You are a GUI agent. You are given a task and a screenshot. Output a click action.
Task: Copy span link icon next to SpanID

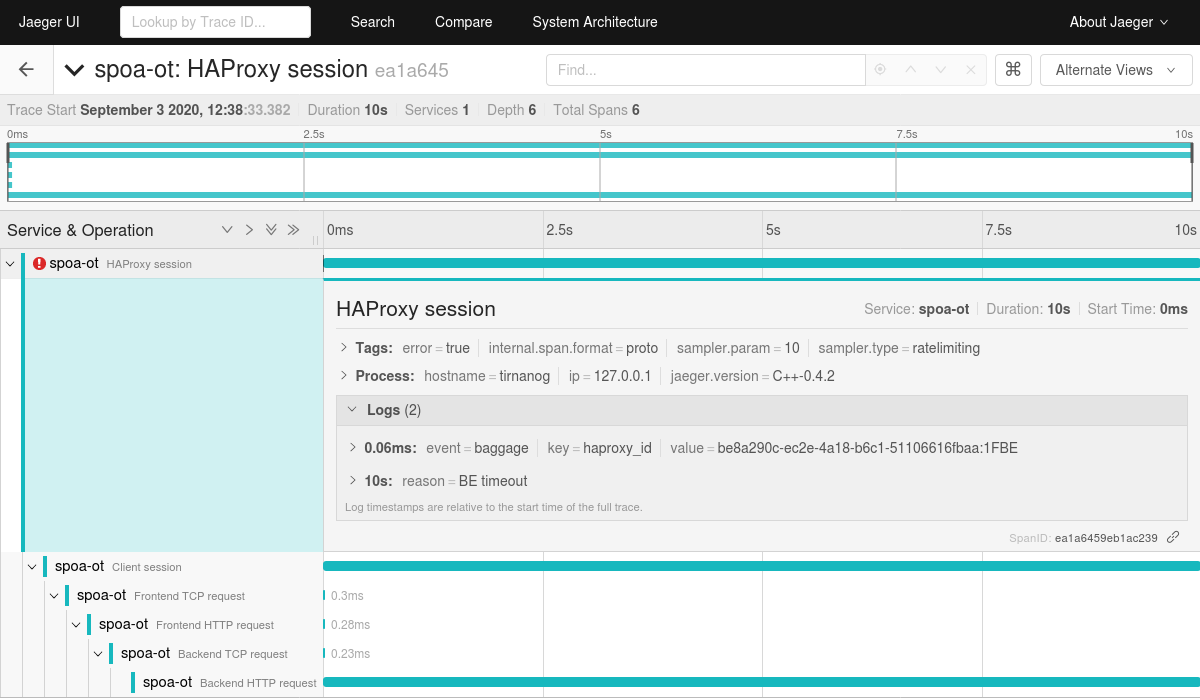[x=1173, y=537]
